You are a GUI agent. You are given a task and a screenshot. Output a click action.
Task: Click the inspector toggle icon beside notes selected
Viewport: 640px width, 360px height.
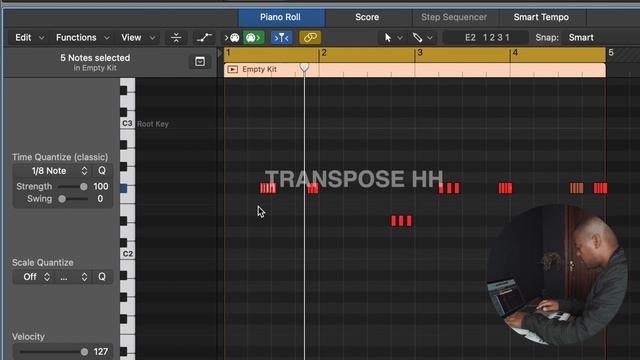(x=200, y=62)
